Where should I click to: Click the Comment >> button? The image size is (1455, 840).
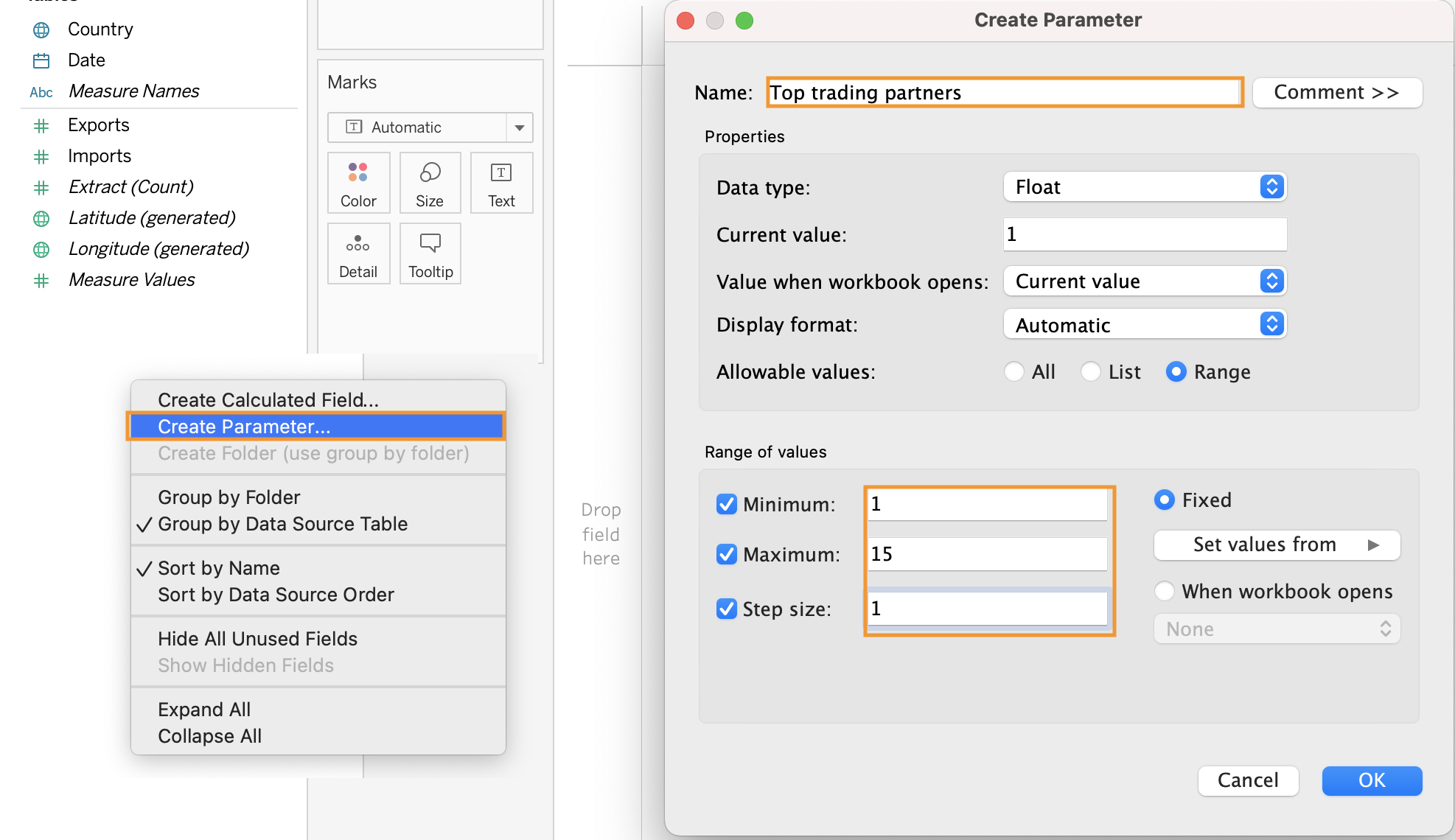(1336, 93)
